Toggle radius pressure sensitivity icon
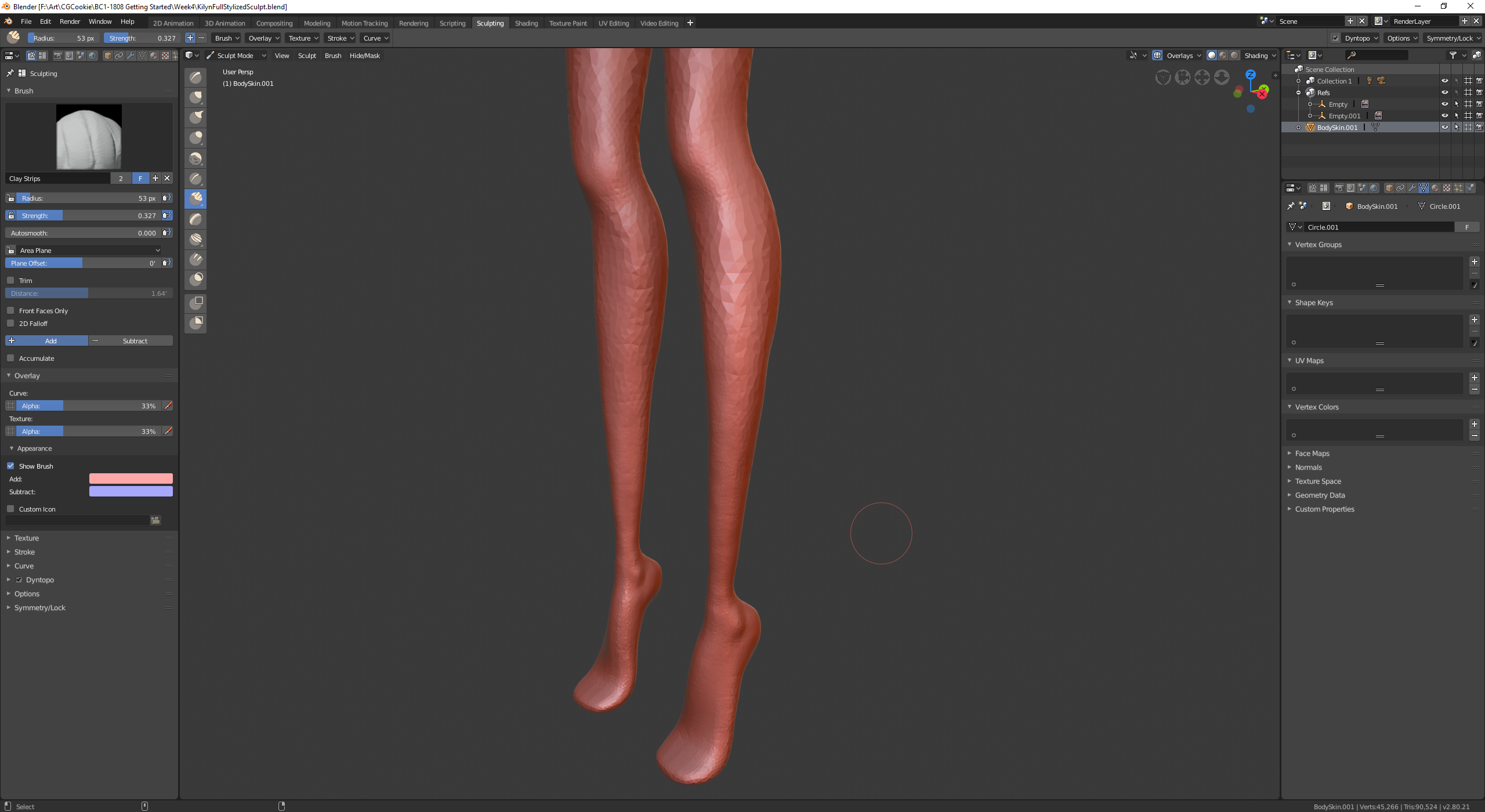1485x812 pixels. click(166, 198)
